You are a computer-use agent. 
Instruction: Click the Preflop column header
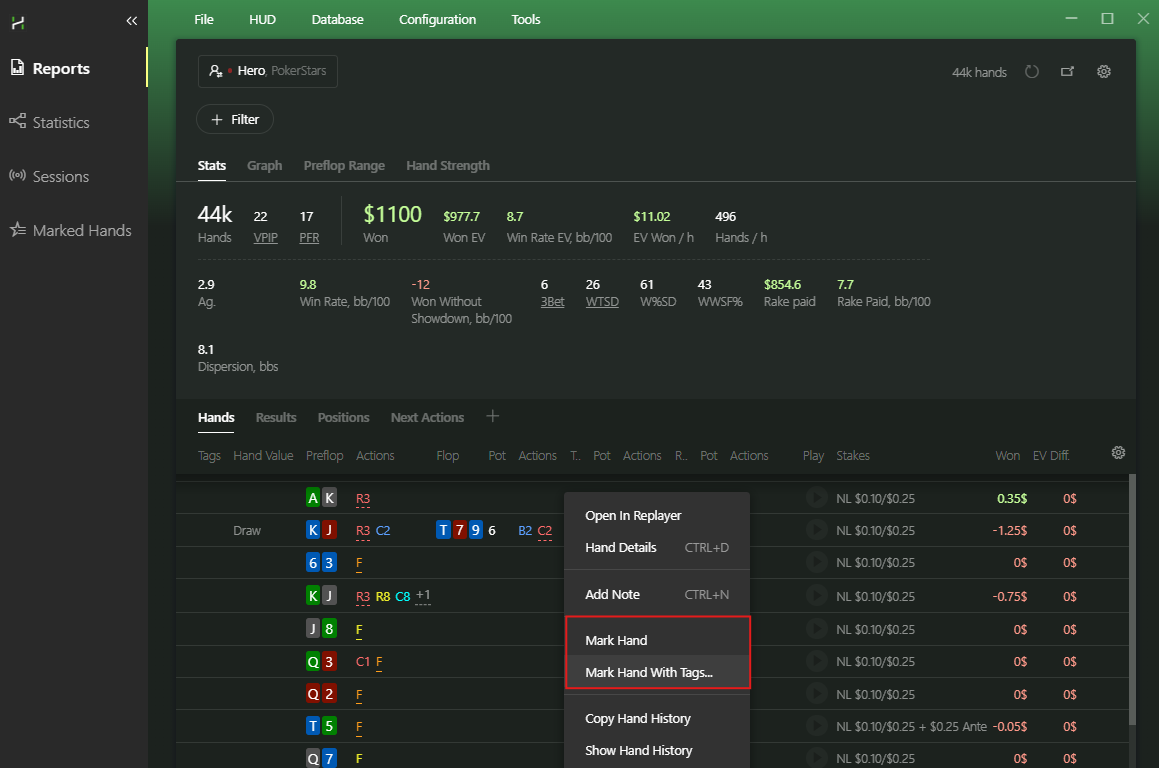click(324, 455)
